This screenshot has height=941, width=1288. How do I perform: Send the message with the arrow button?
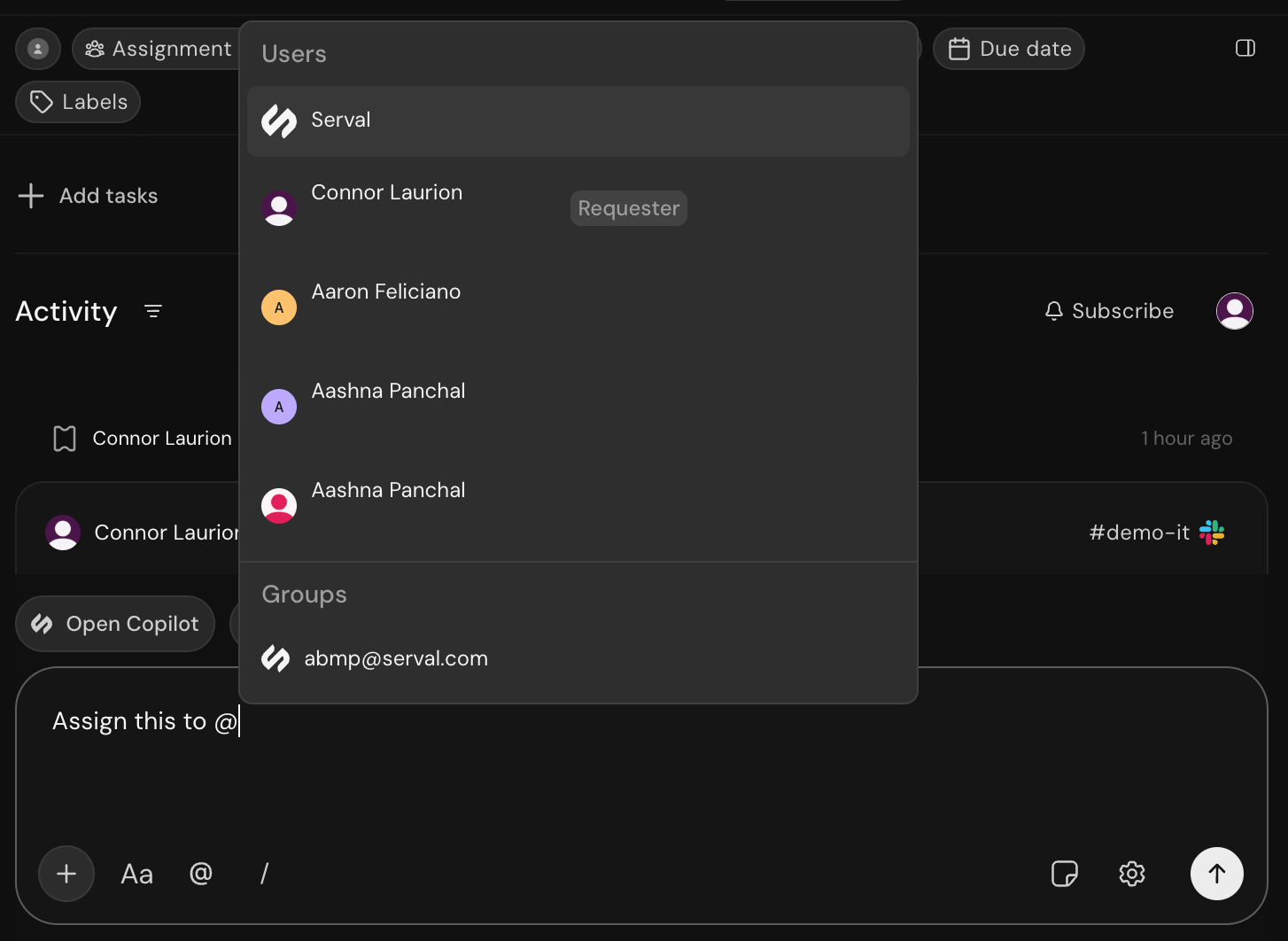tap(1217, 874)
